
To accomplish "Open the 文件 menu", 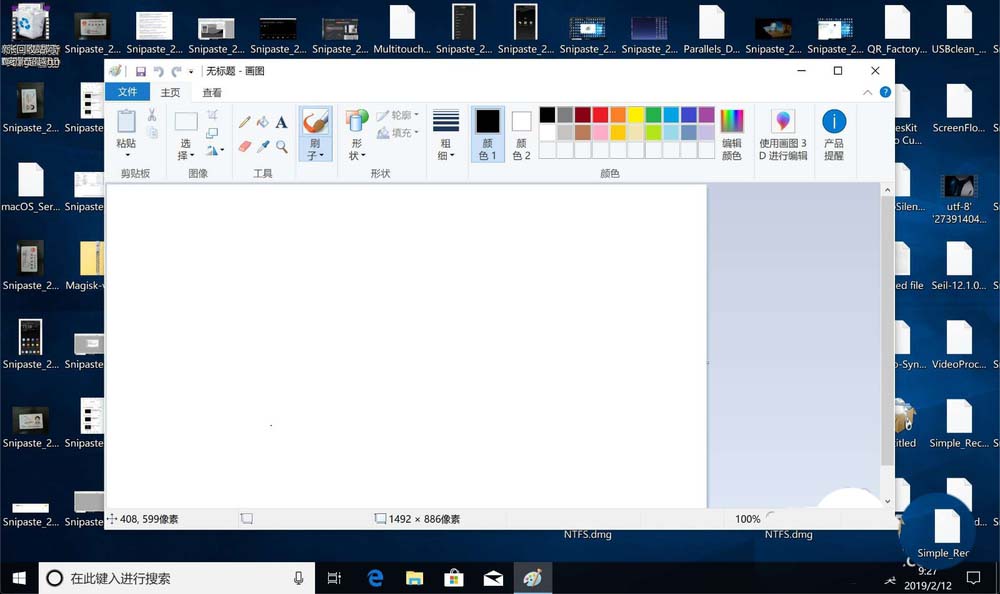I will point(127,91).
